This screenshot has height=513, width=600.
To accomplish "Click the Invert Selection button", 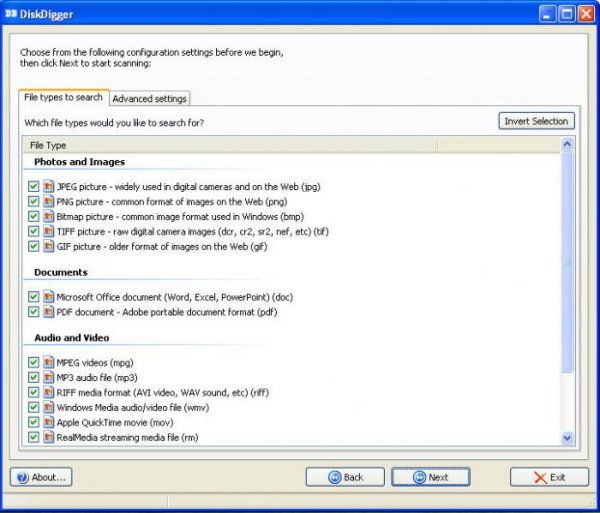I will tap(536, 121).
